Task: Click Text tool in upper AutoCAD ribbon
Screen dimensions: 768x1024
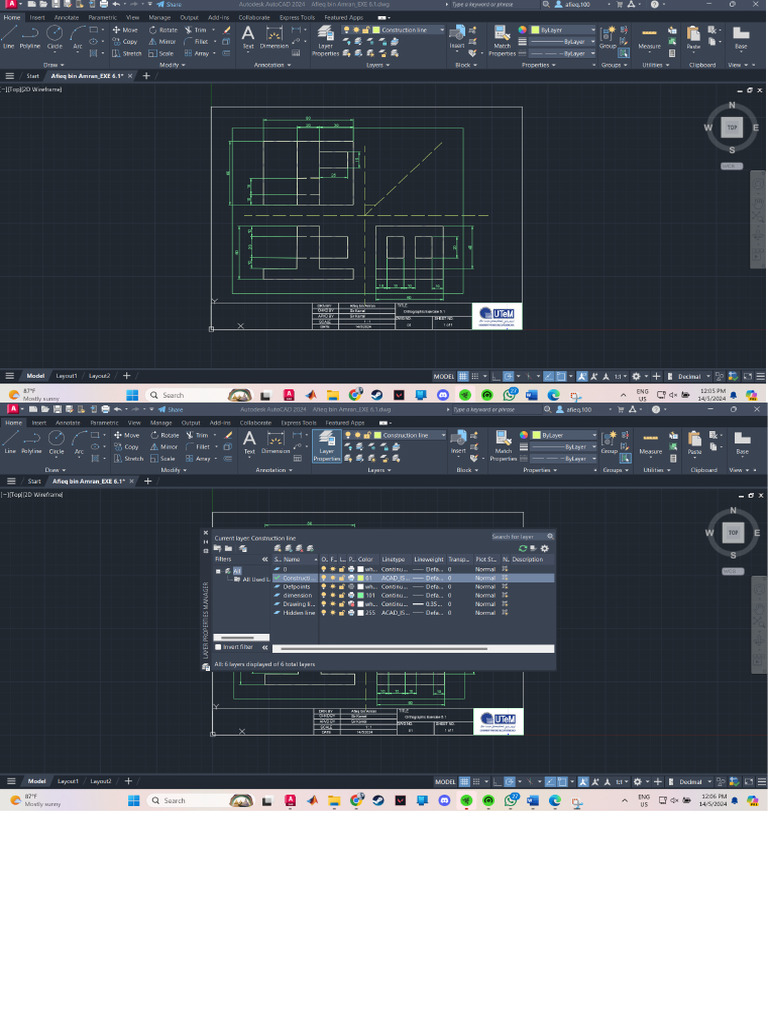Action: point(248,37)
